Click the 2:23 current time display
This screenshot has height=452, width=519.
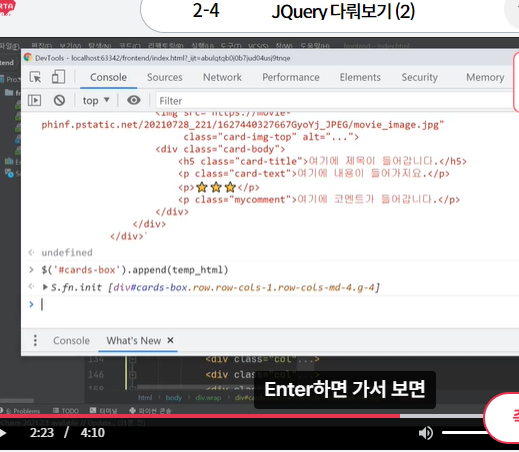[42, 433]
